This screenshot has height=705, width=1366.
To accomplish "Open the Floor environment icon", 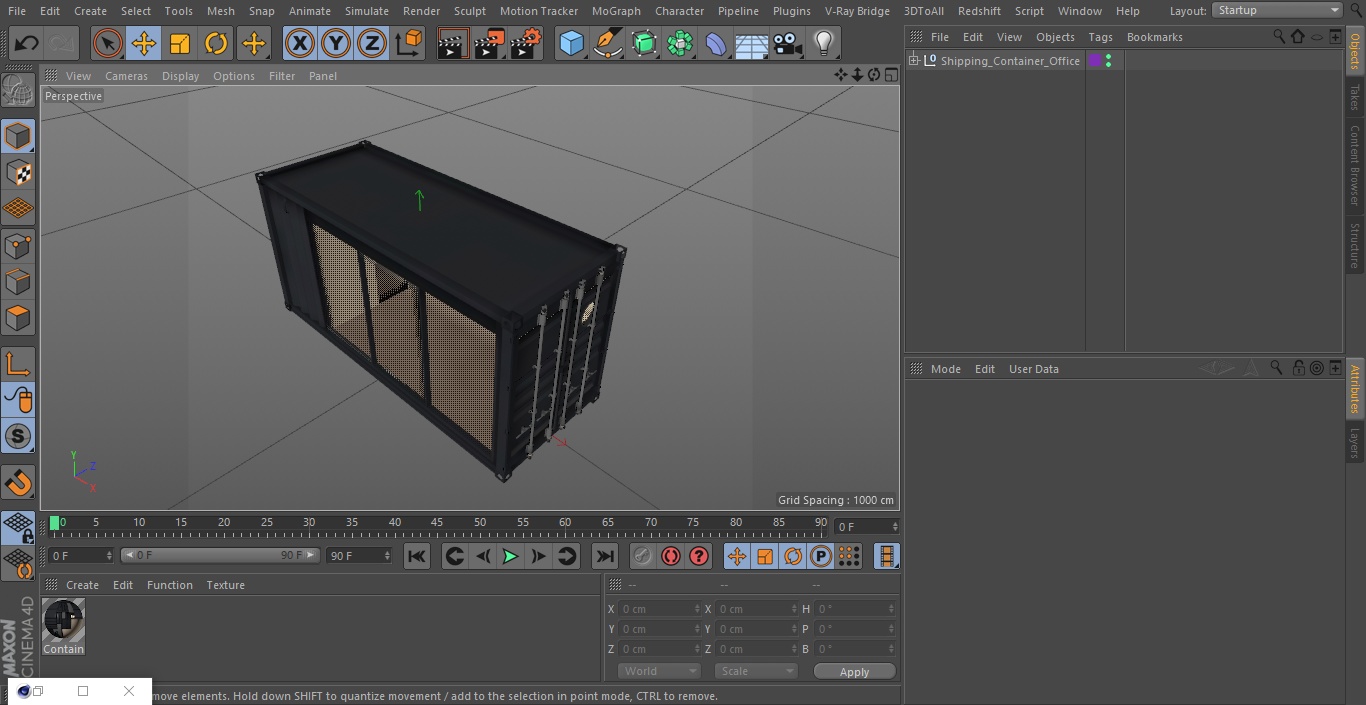I will [752, 43].
